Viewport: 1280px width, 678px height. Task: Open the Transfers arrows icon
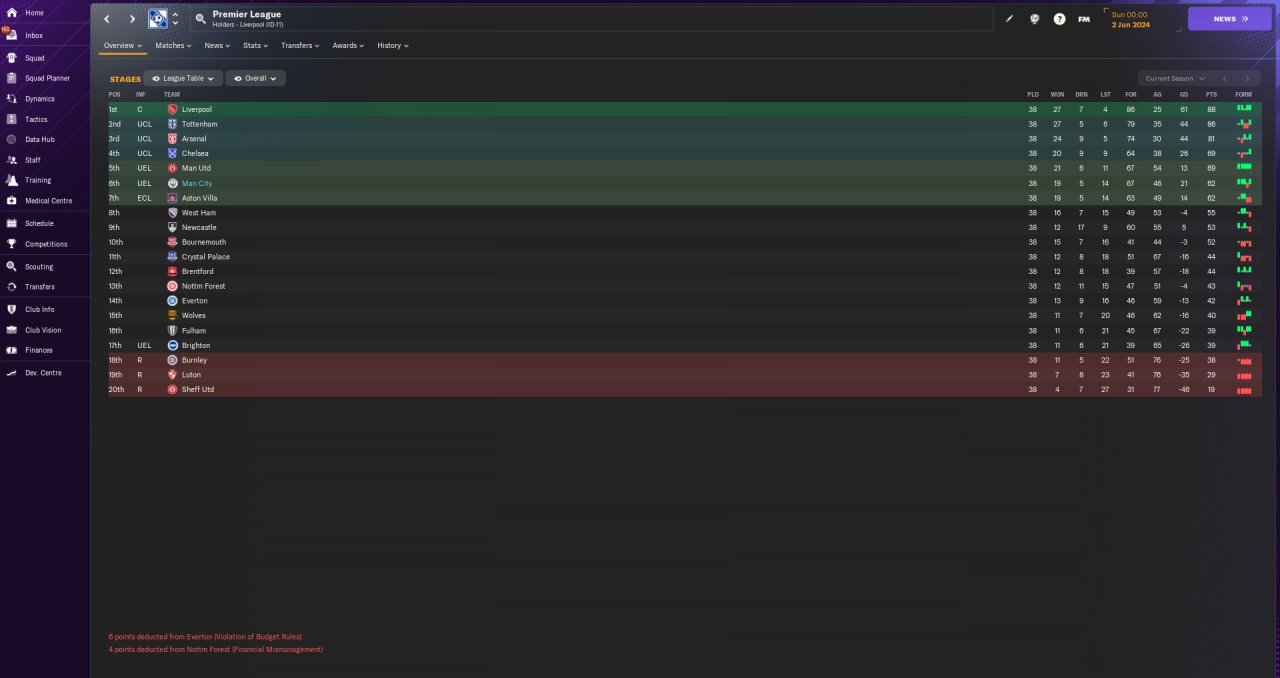click(x=11, y=287)
